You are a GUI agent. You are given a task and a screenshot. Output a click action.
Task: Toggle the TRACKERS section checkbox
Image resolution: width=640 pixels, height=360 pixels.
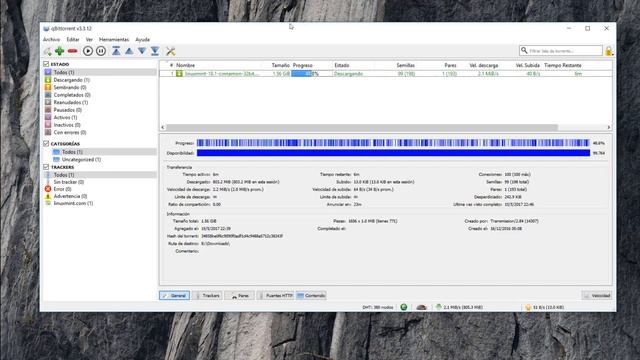click(46, 167)
